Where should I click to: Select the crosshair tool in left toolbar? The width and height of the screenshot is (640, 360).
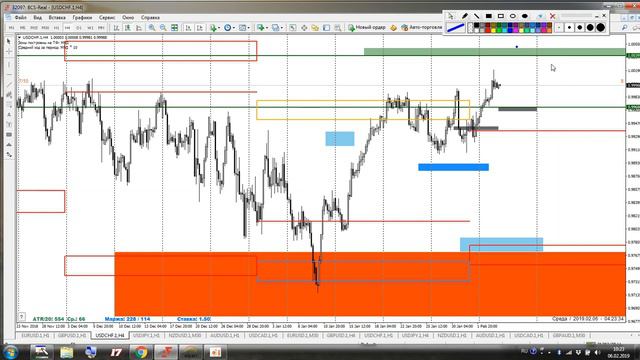[9, 52]
